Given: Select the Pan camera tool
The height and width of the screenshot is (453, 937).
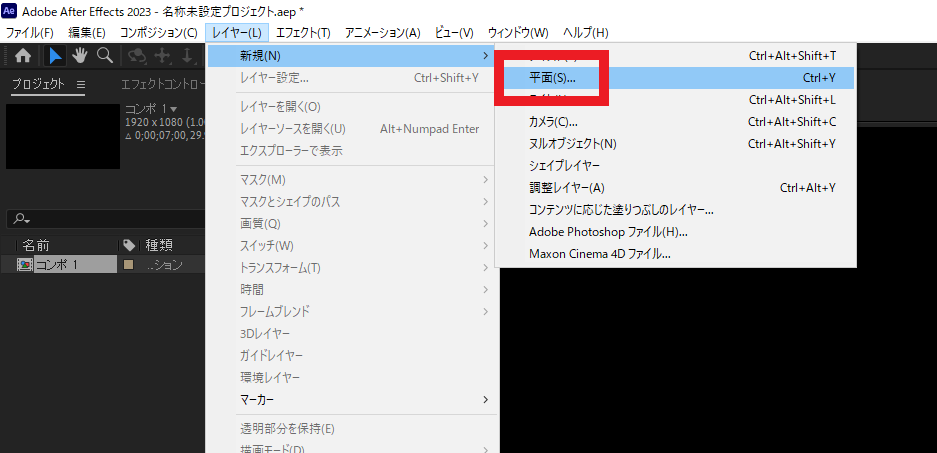Looking at the screenshot, I should 162,56.
